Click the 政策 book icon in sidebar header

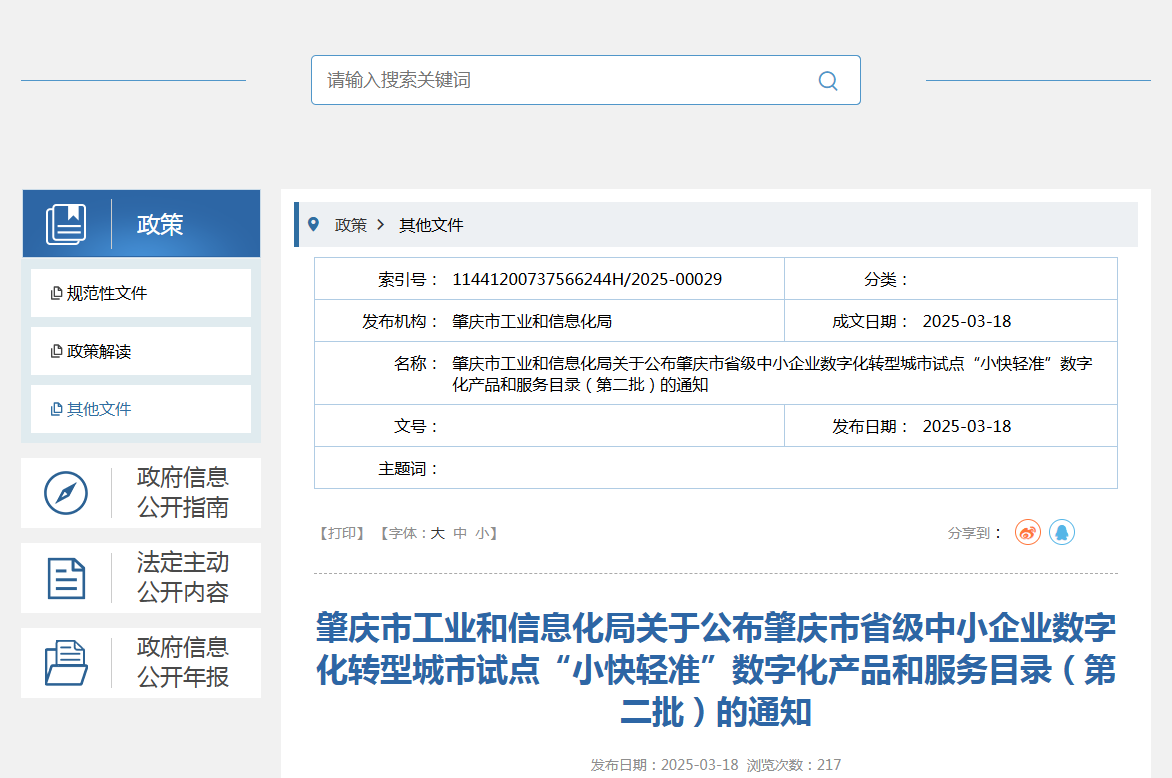(x=66, y=224)
